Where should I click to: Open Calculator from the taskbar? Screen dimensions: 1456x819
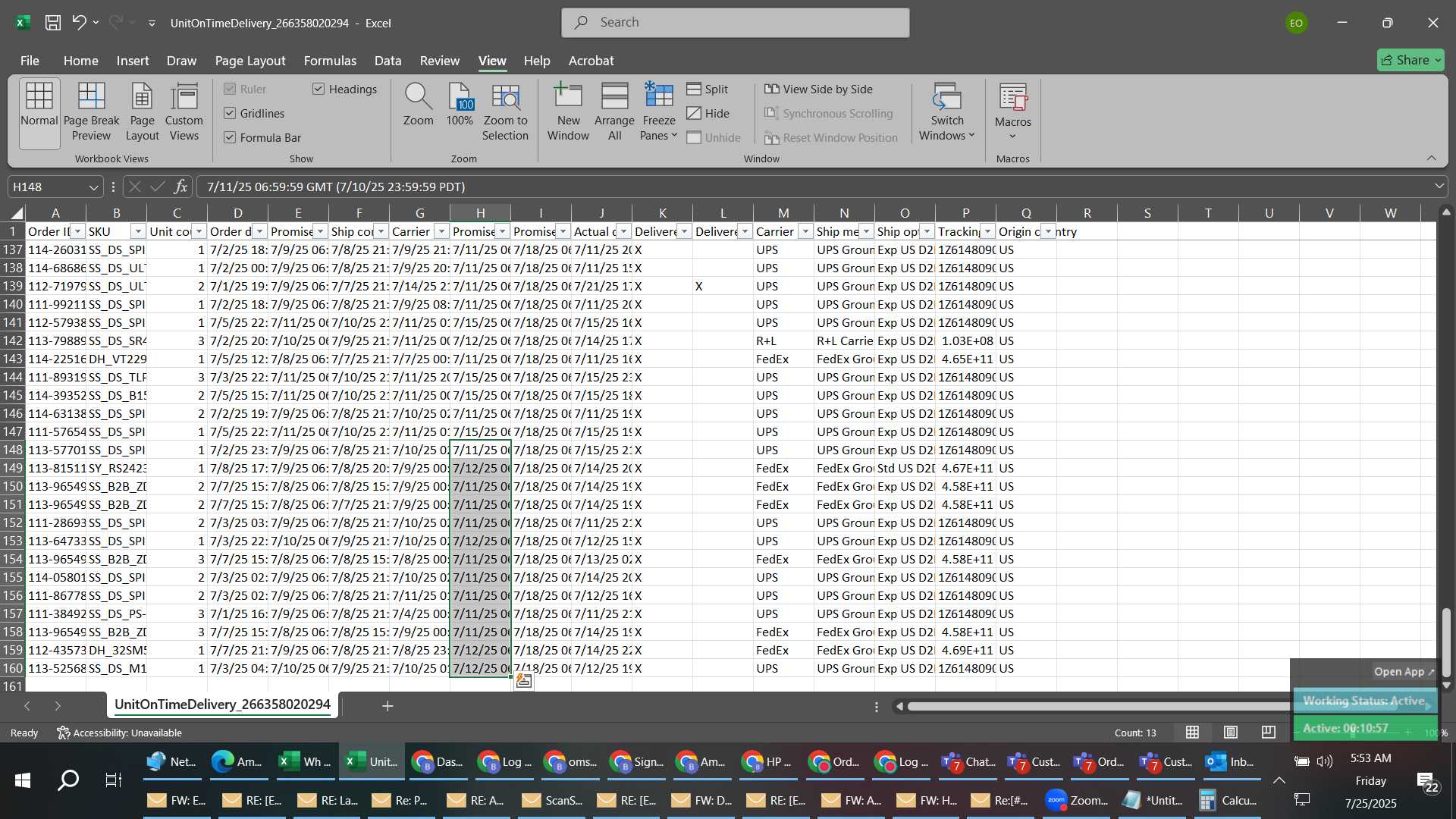pyautogui.click(x=1228, y=800)
